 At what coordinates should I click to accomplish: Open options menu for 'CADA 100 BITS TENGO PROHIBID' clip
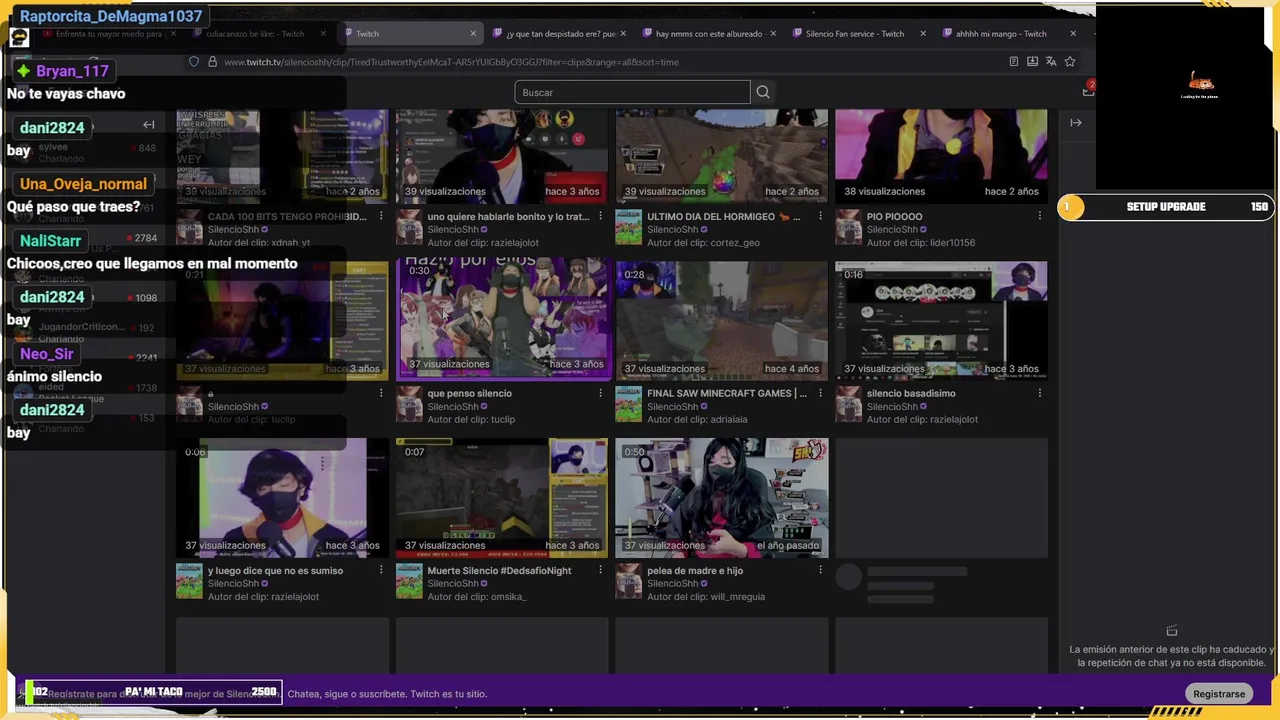(x=381, y=216)
